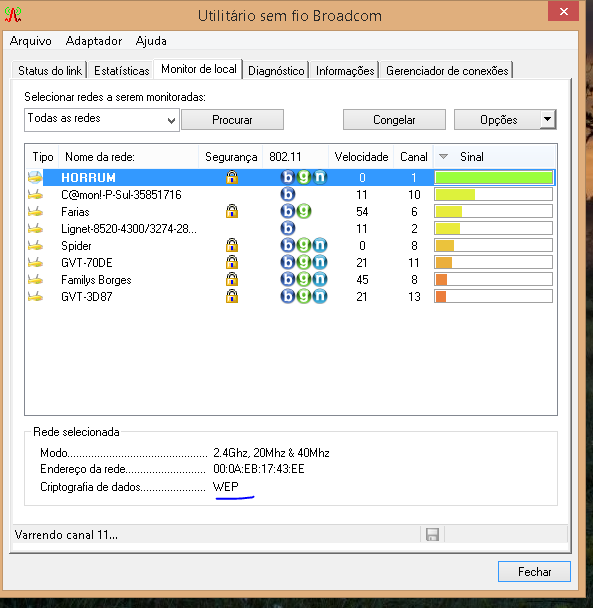Click the 802.11g icon on Farias row
The height and width of the screenshot is (608, 593).
(304, 211)
